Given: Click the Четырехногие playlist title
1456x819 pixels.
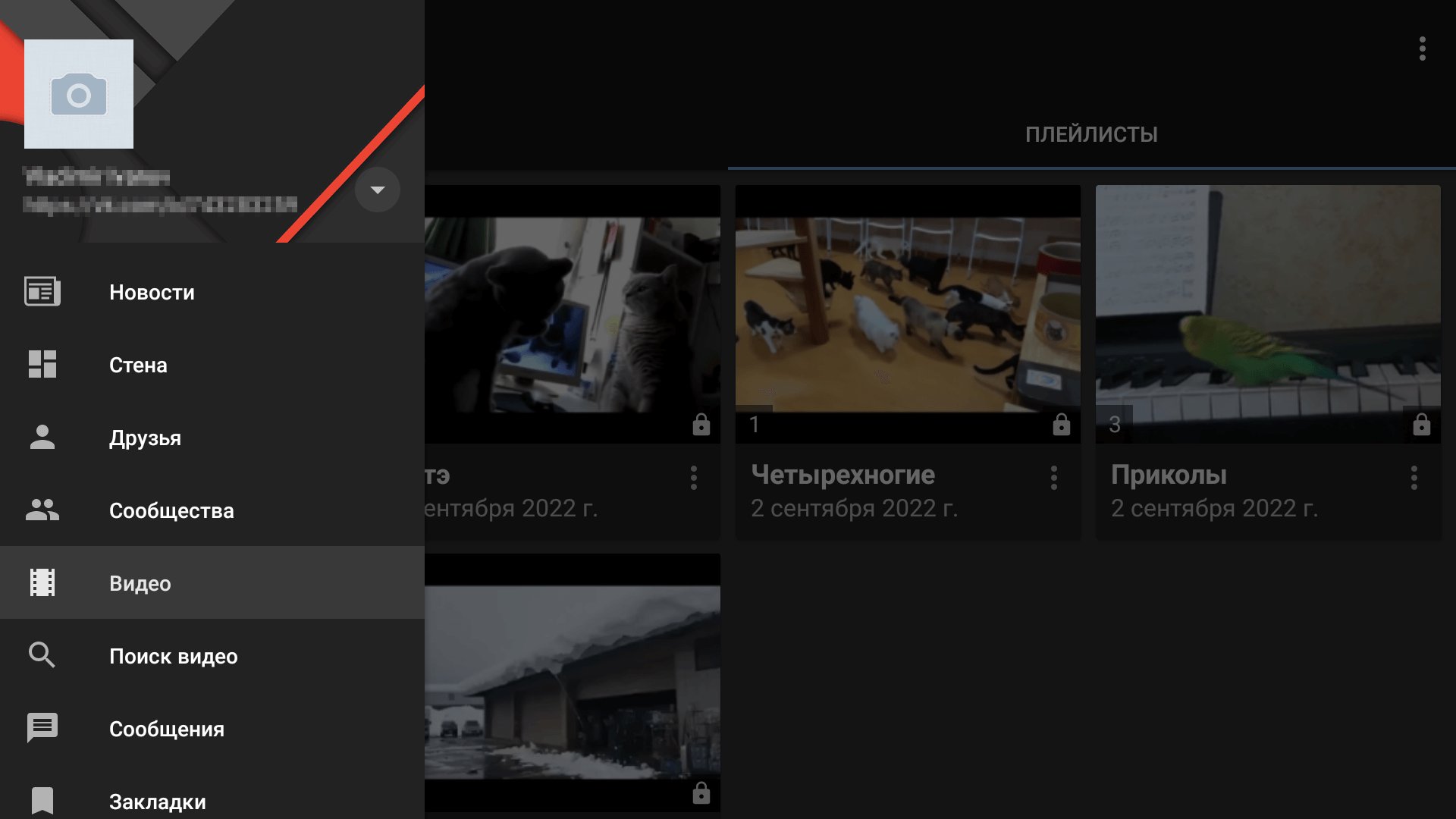Looking at the screenshot, I should coord(843,475).
